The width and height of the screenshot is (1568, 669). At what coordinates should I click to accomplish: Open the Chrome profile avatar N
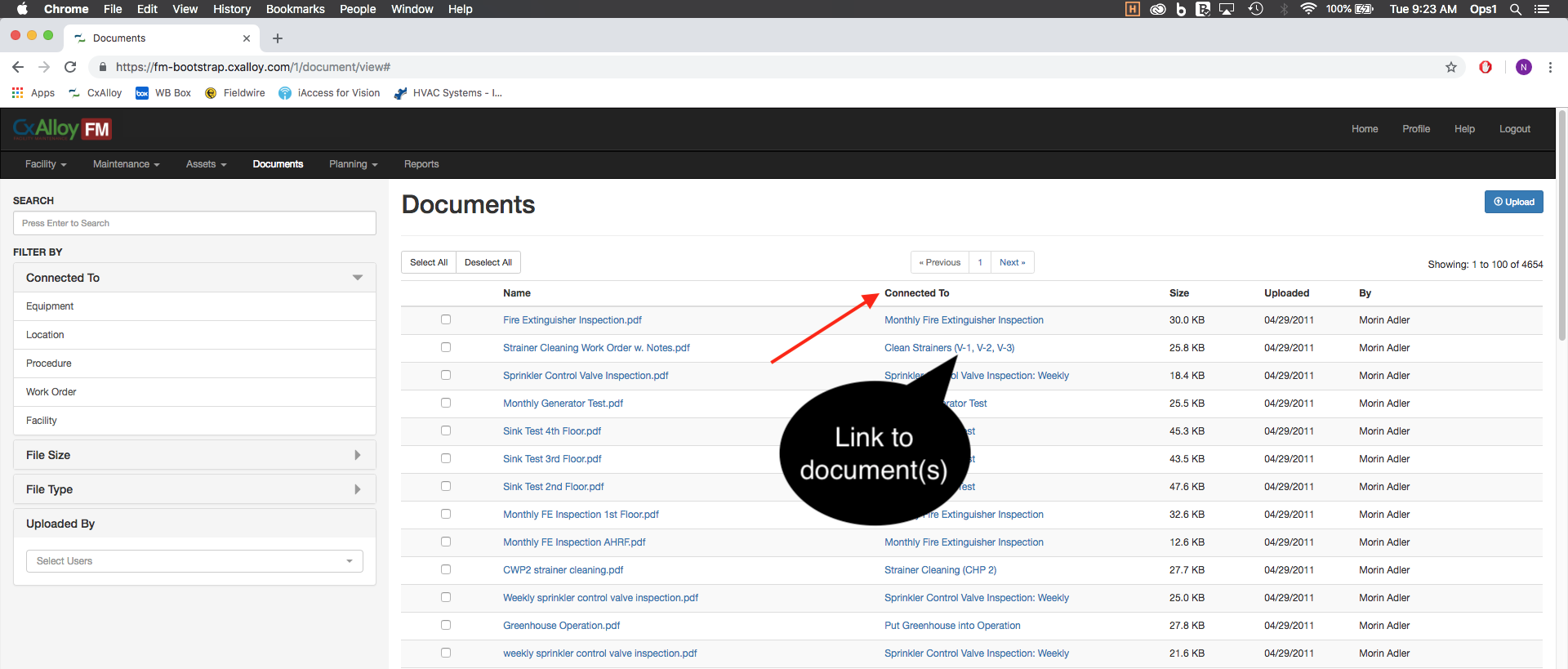pos(1524,67)
